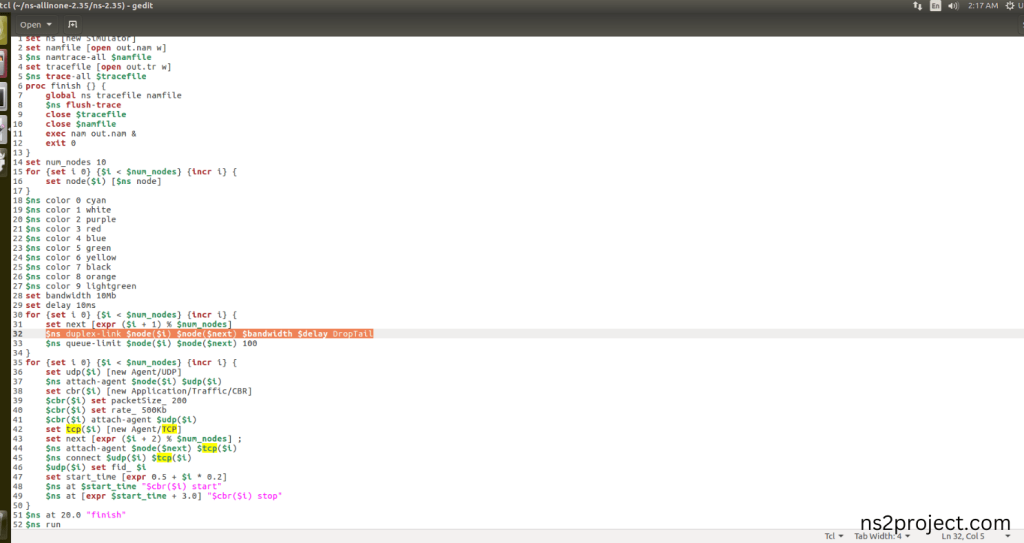Click the line '$udp($i) set fid_ $i'
The image size is (1024, 543).
[x=96, y=468]
